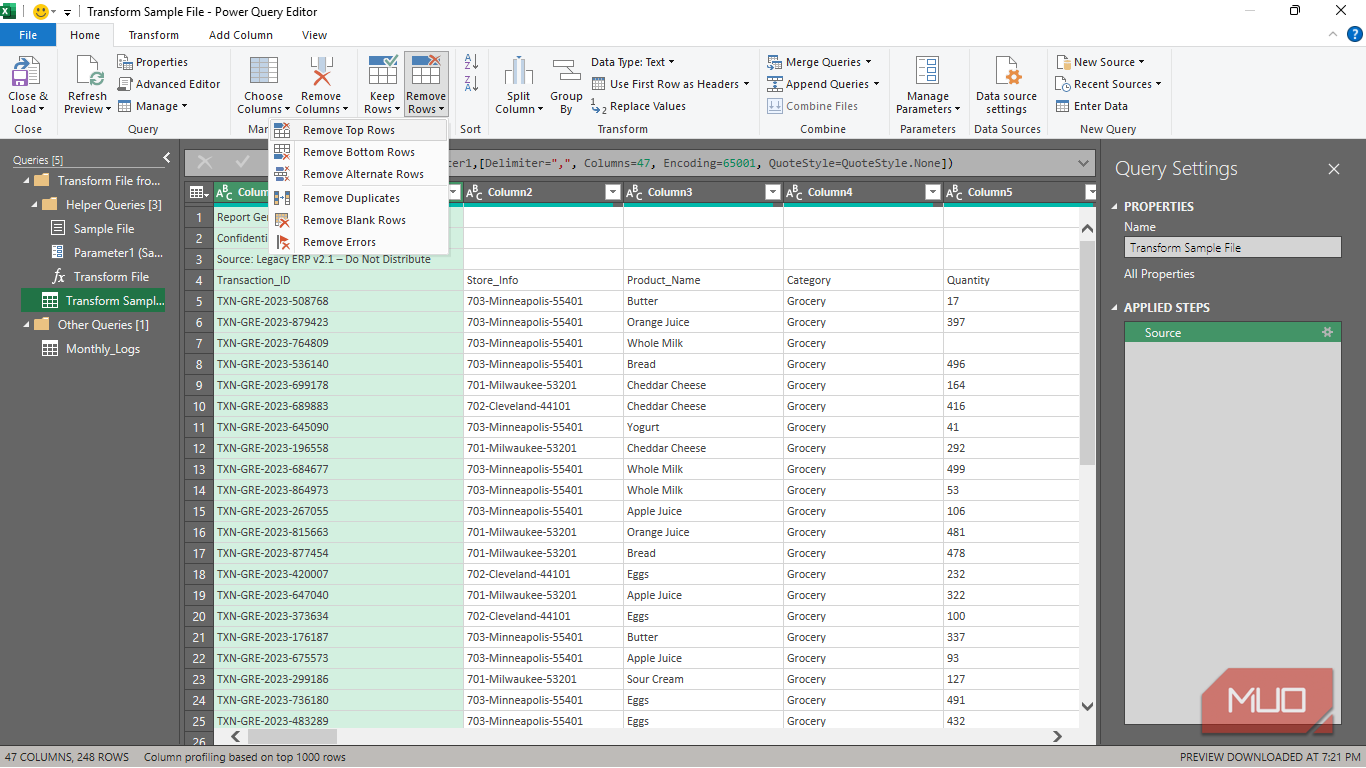Open the Manage dropdown in Query group
Viewport: 1366px width, 768px height.
[153, 106]
